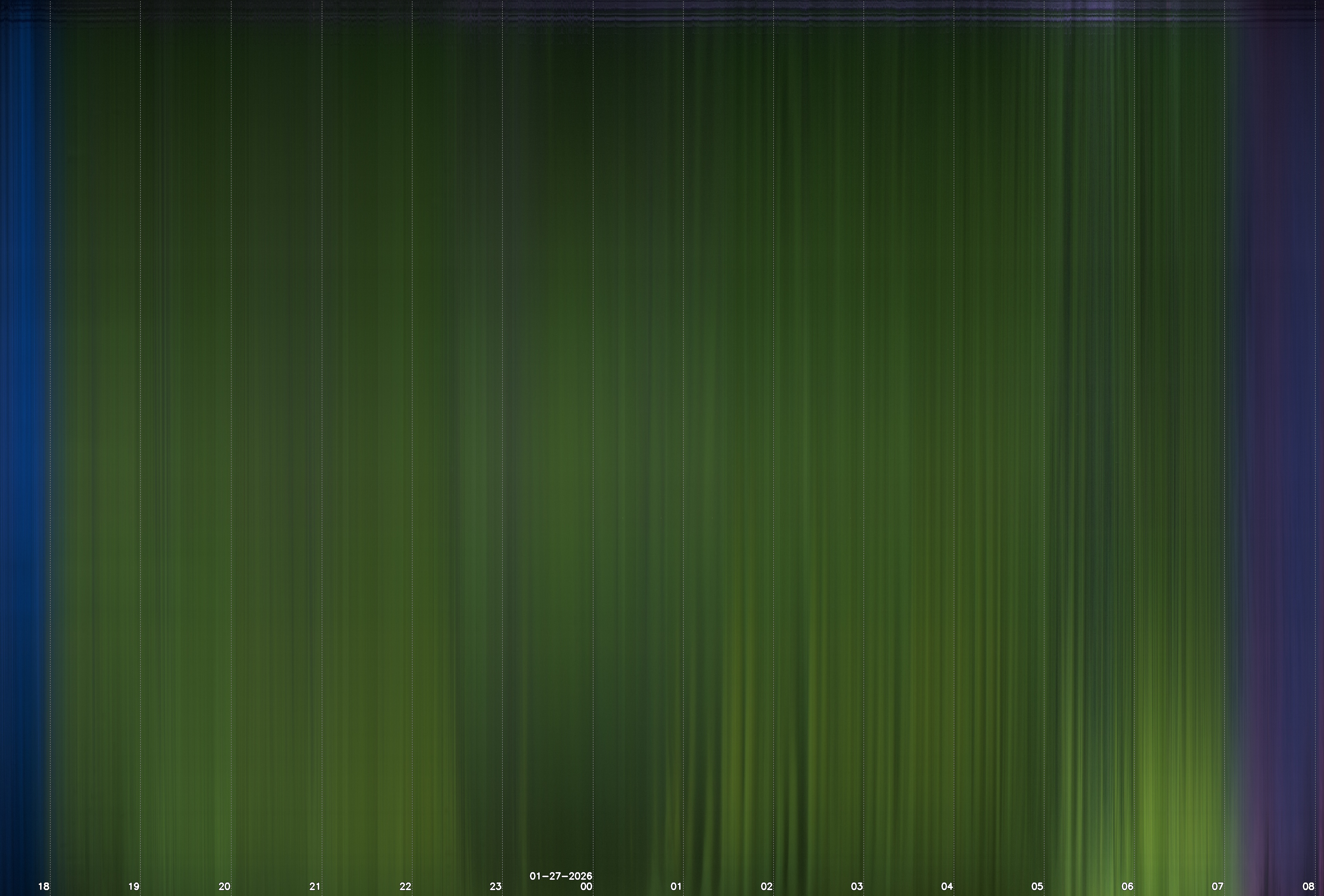Click the 04 hour label
1324x896 pixels.
point(947,886)
